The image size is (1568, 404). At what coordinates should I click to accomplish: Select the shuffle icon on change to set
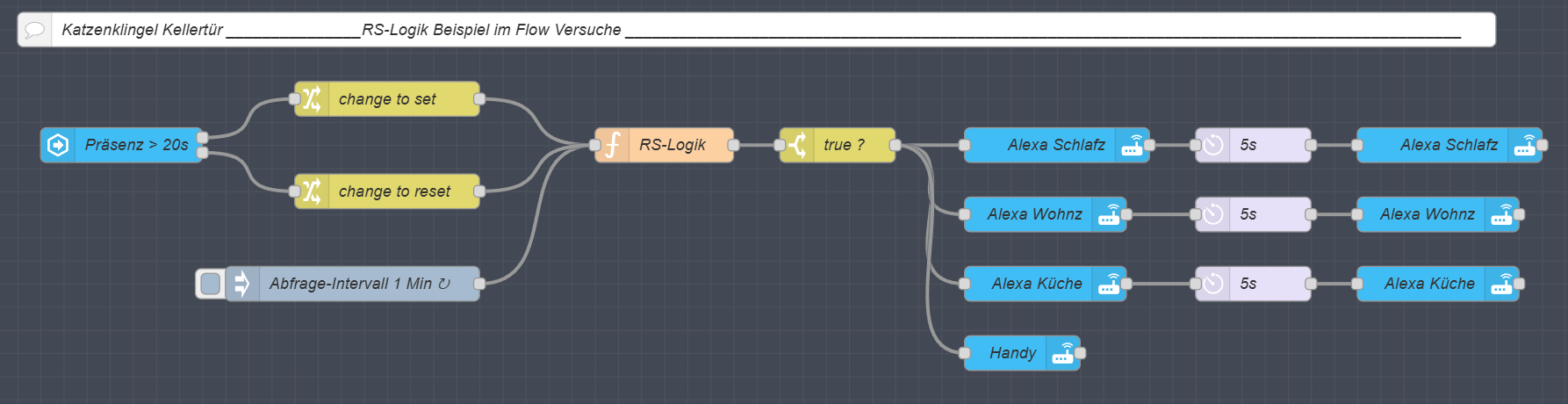312,99
